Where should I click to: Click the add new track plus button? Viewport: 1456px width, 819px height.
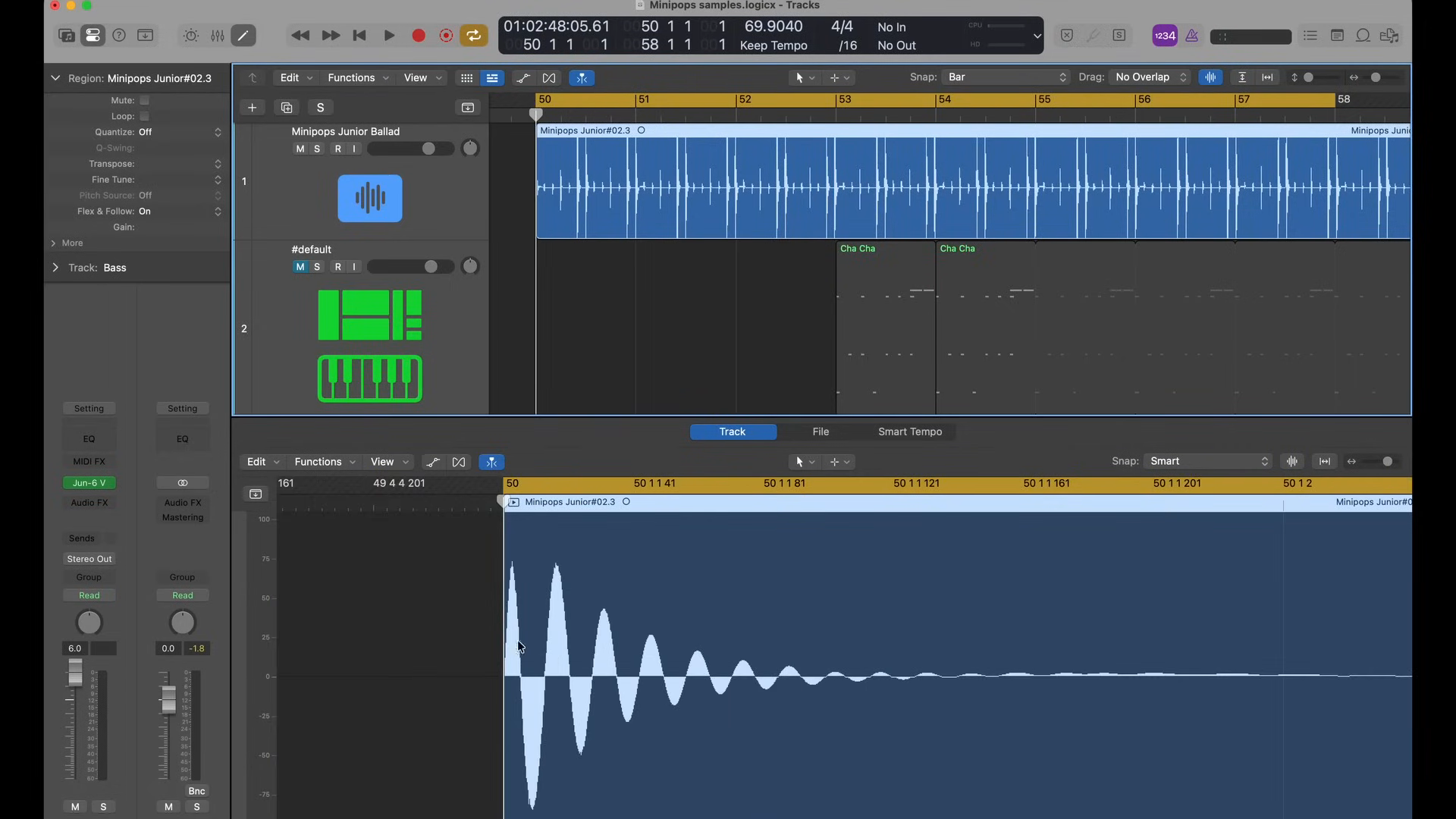tap(252, 108)
